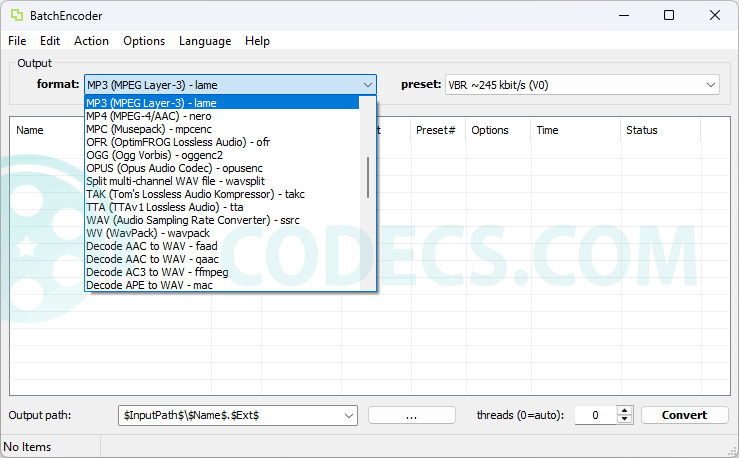The width and height of the screenshot is (739, 458).
Task: Minimize the BatchEncoder window
Action: pos(624,16)
